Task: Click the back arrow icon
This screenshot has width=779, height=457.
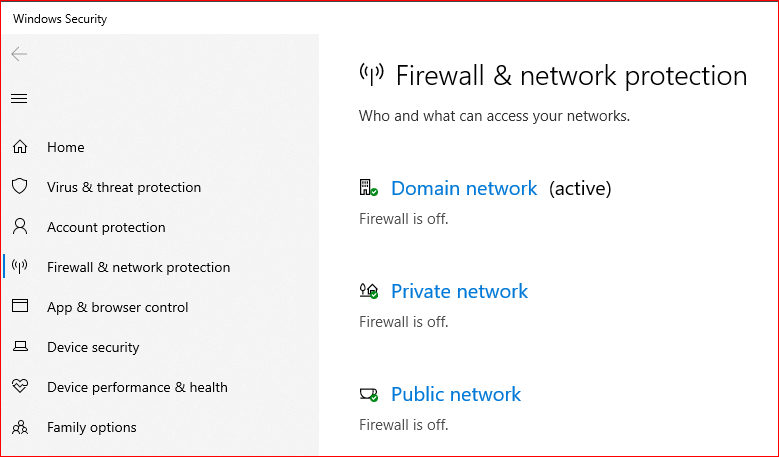Action: 19,54
